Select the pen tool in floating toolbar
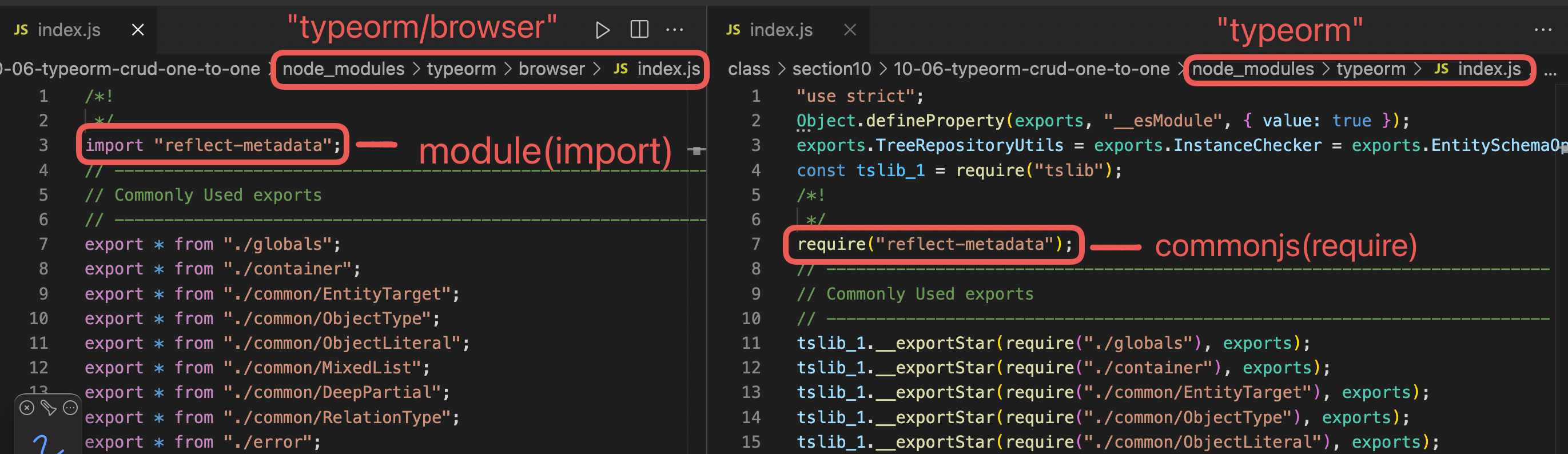 coord(49,408)
